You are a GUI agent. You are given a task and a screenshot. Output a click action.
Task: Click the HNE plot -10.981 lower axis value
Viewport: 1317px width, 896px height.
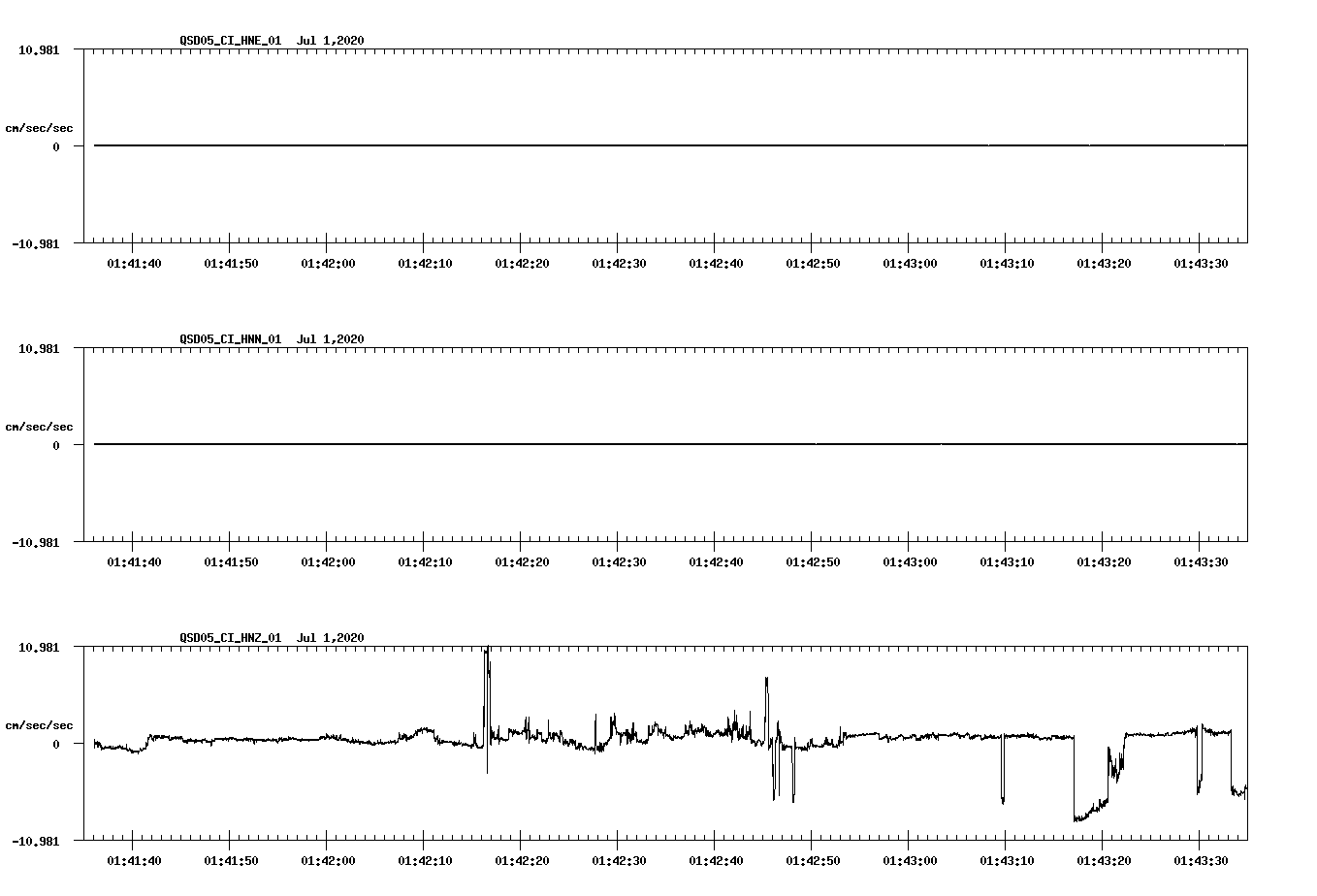35,243
